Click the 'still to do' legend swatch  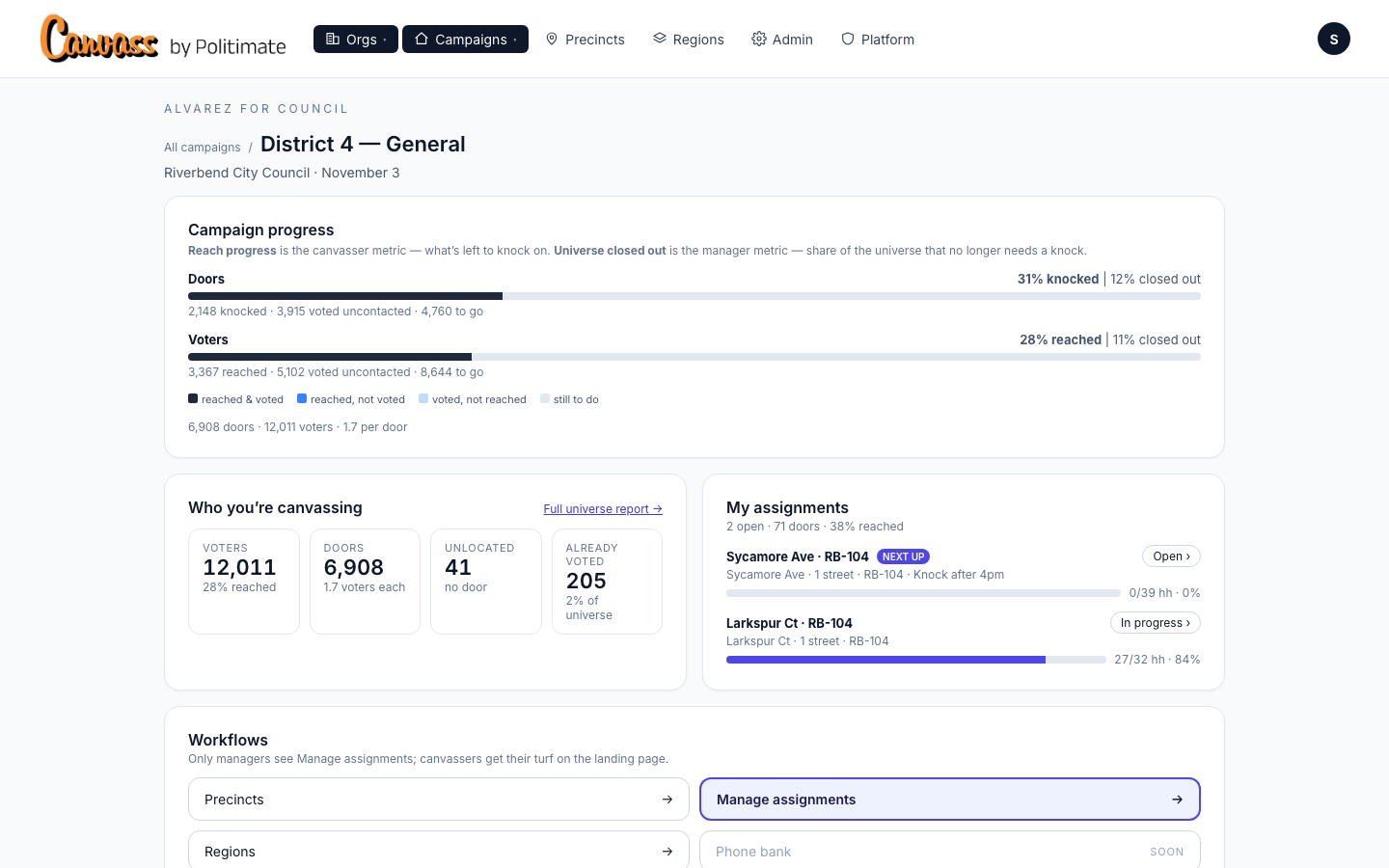(x=545, y=398)
